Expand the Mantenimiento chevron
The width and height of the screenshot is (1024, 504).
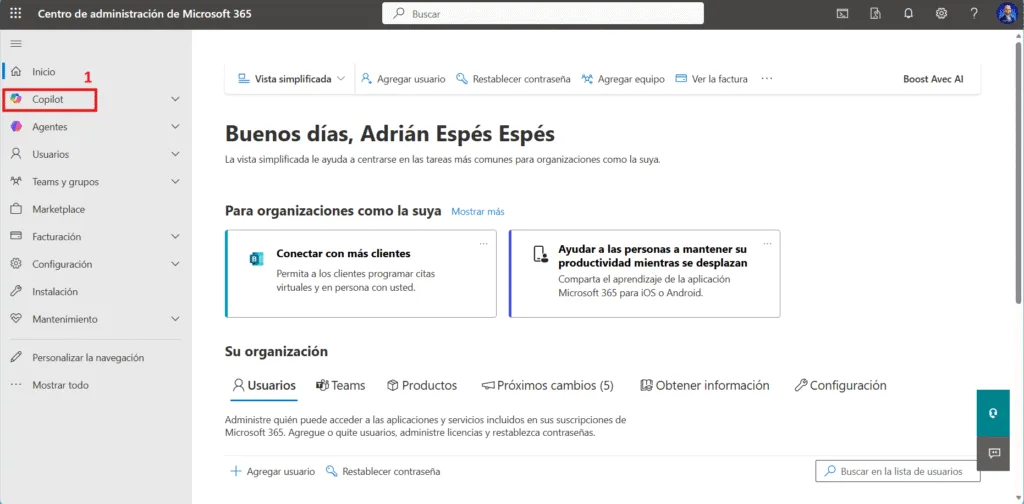click(175, 319)
